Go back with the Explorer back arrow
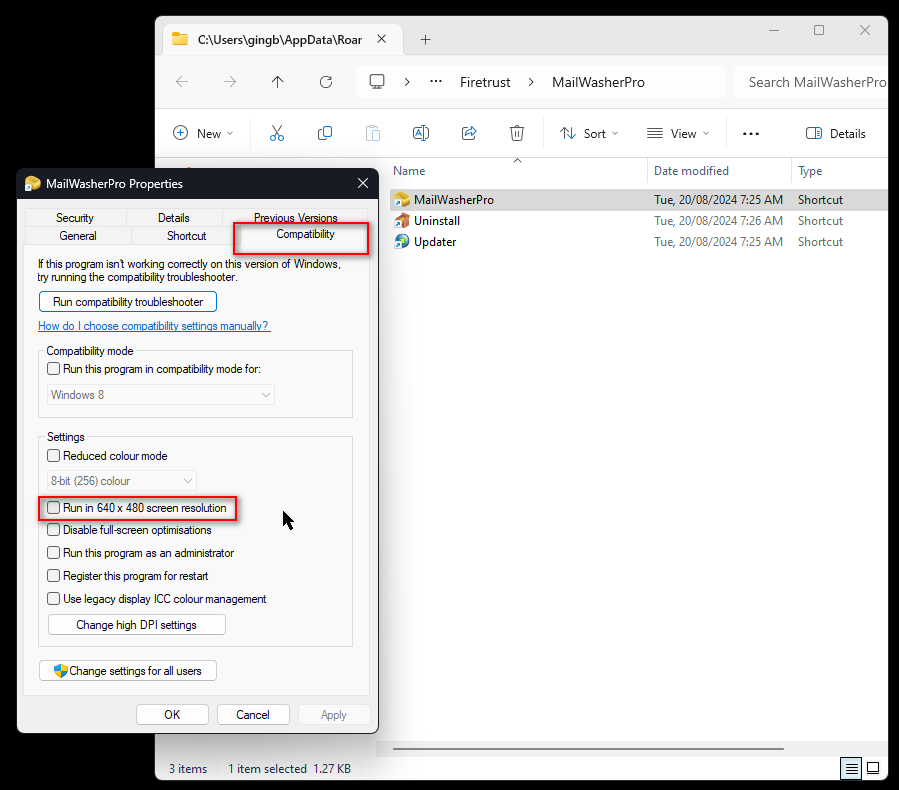Screen dimensions: 899x790 tap(182, 82)
